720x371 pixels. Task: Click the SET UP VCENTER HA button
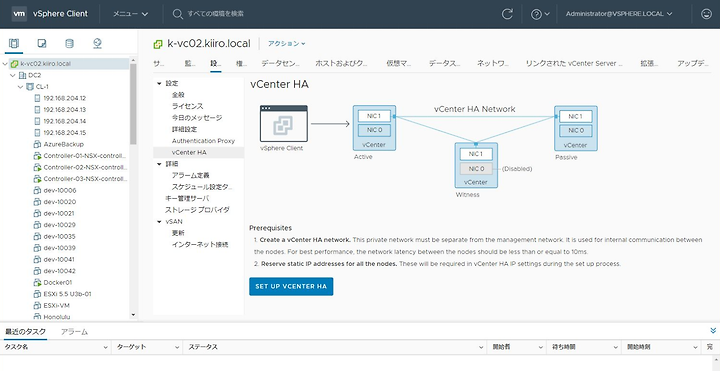291,287
